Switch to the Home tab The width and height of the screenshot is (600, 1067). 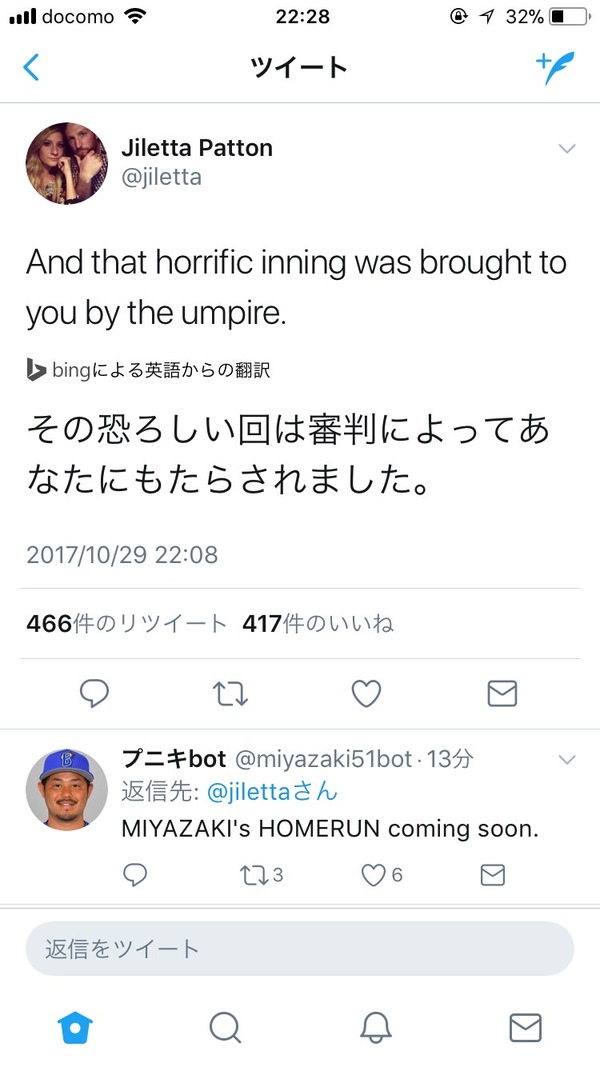click(x=75, y=1027)
